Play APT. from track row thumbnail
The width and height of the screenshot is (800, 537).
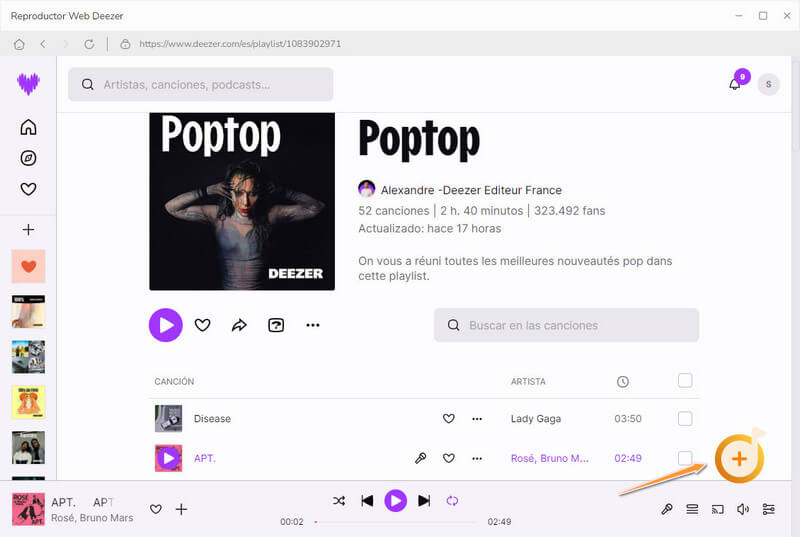tap(168, 458)
